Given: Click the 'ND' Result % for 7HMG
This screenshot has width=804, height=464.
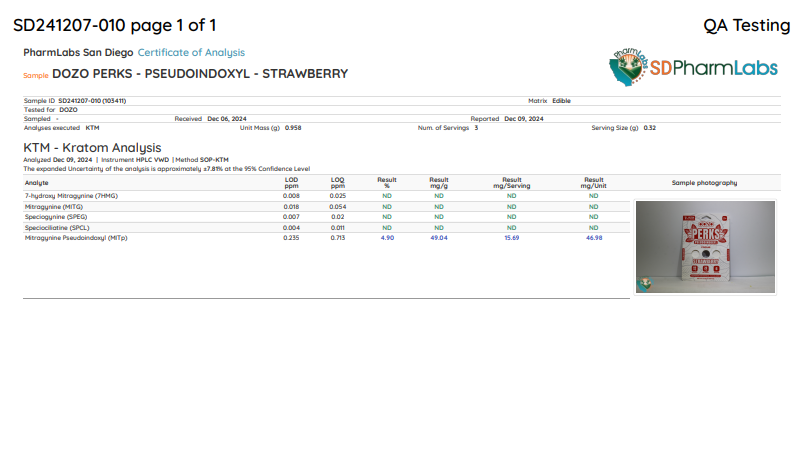Looking at the screenshot, I should click(387, 196).
